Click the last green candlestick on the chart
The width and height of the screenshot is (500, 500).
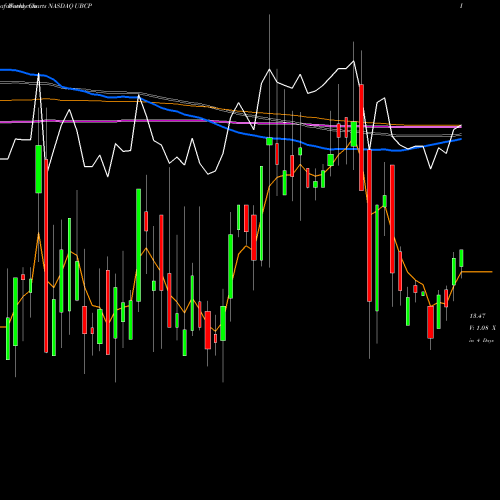pos(461,258)
